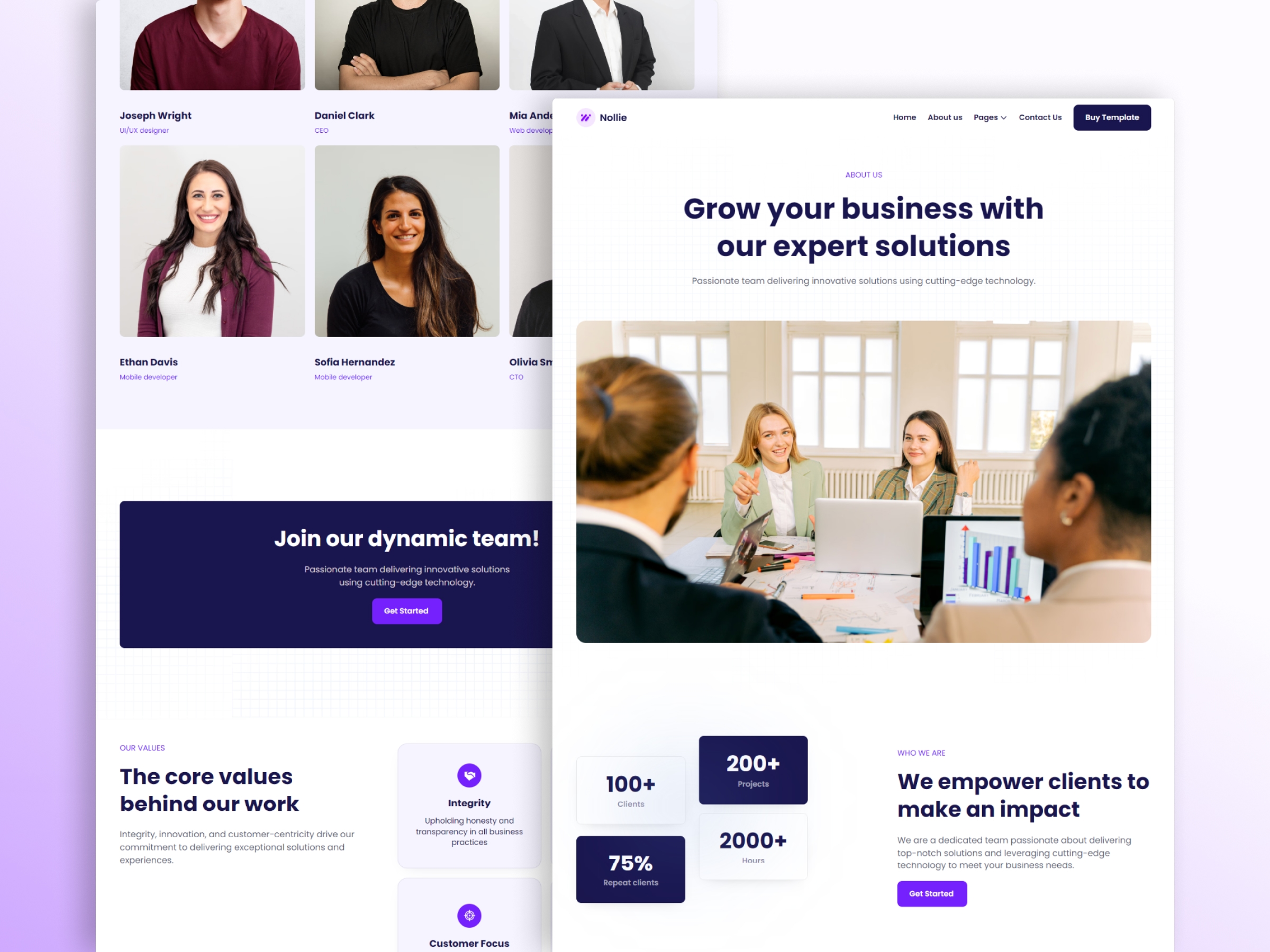Click the Get Started CTA in join team banner

(x=407, y=611)
